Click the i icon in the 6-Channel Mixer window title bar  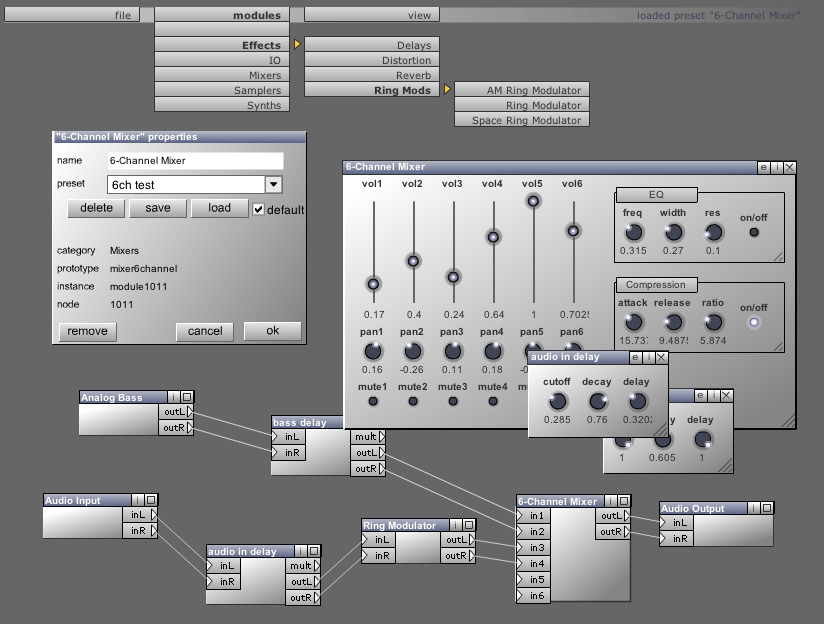tap(777, 167)
